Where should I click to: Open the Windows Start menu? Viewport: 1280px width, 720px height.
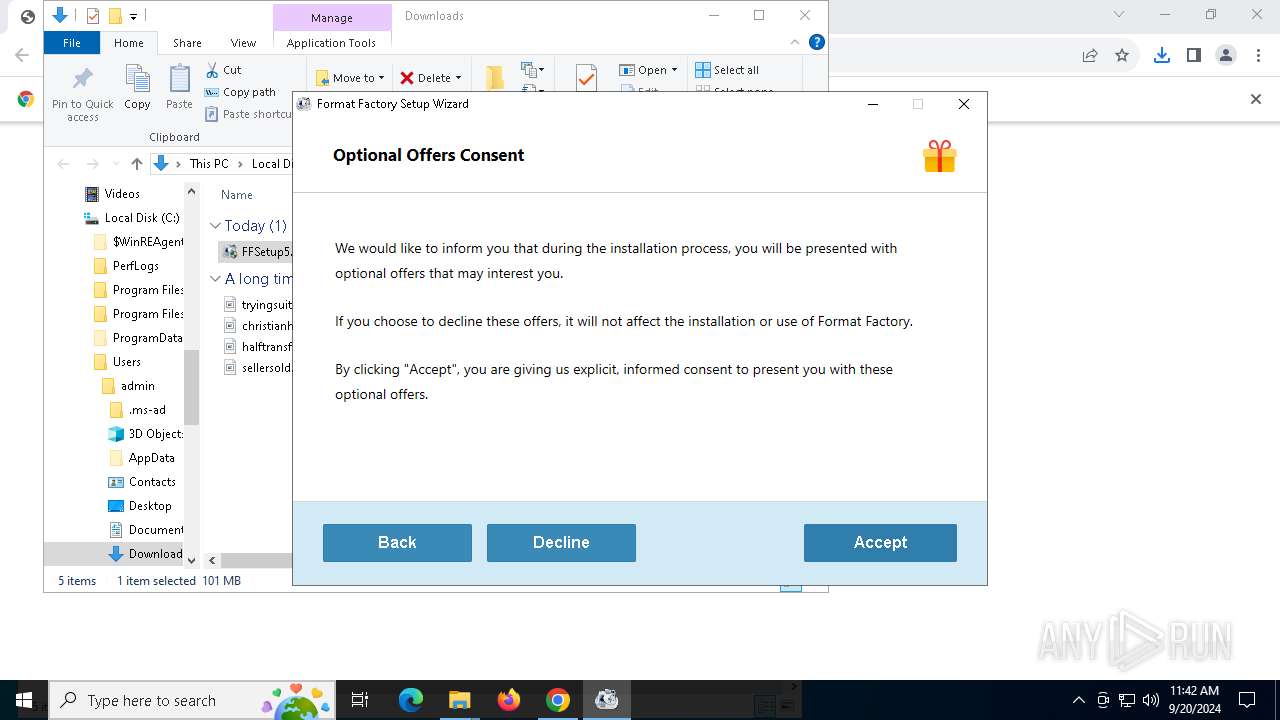point(24,700)
